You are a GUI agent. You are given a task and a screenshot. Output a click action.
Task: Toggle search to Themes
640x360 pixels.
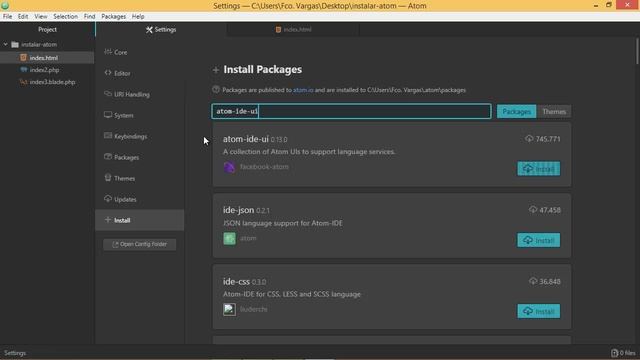(554, 111)
